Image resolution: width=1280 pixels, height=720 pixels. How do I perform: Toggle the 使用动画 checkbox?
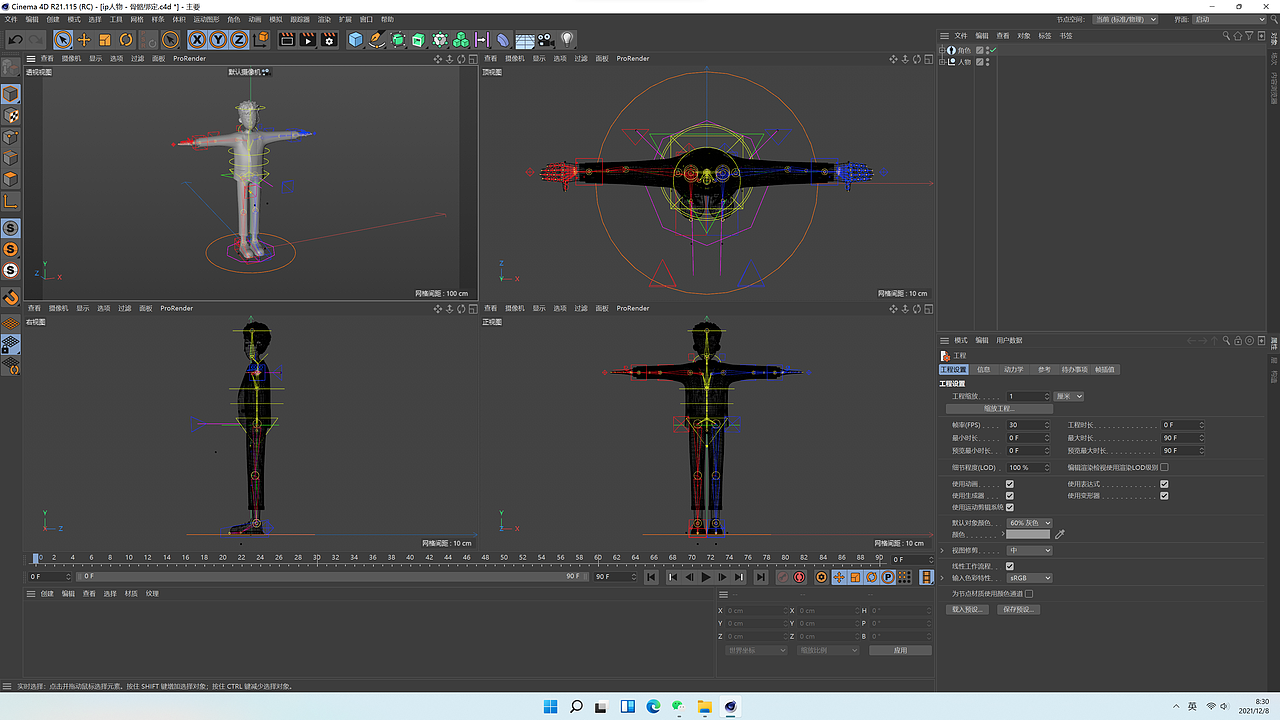tap(1009, 484)
